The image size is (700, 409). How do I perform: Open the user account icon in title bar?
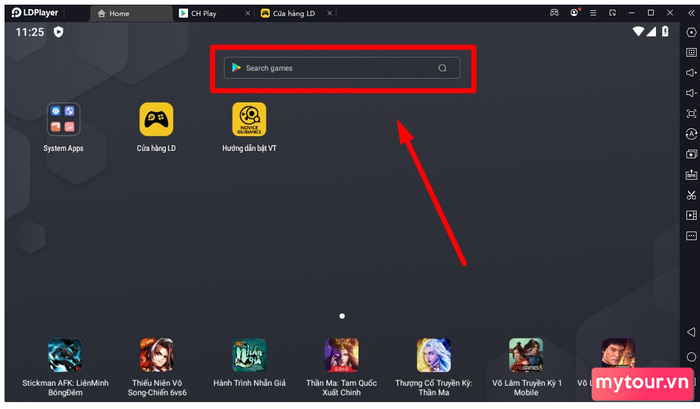(574, 13)
